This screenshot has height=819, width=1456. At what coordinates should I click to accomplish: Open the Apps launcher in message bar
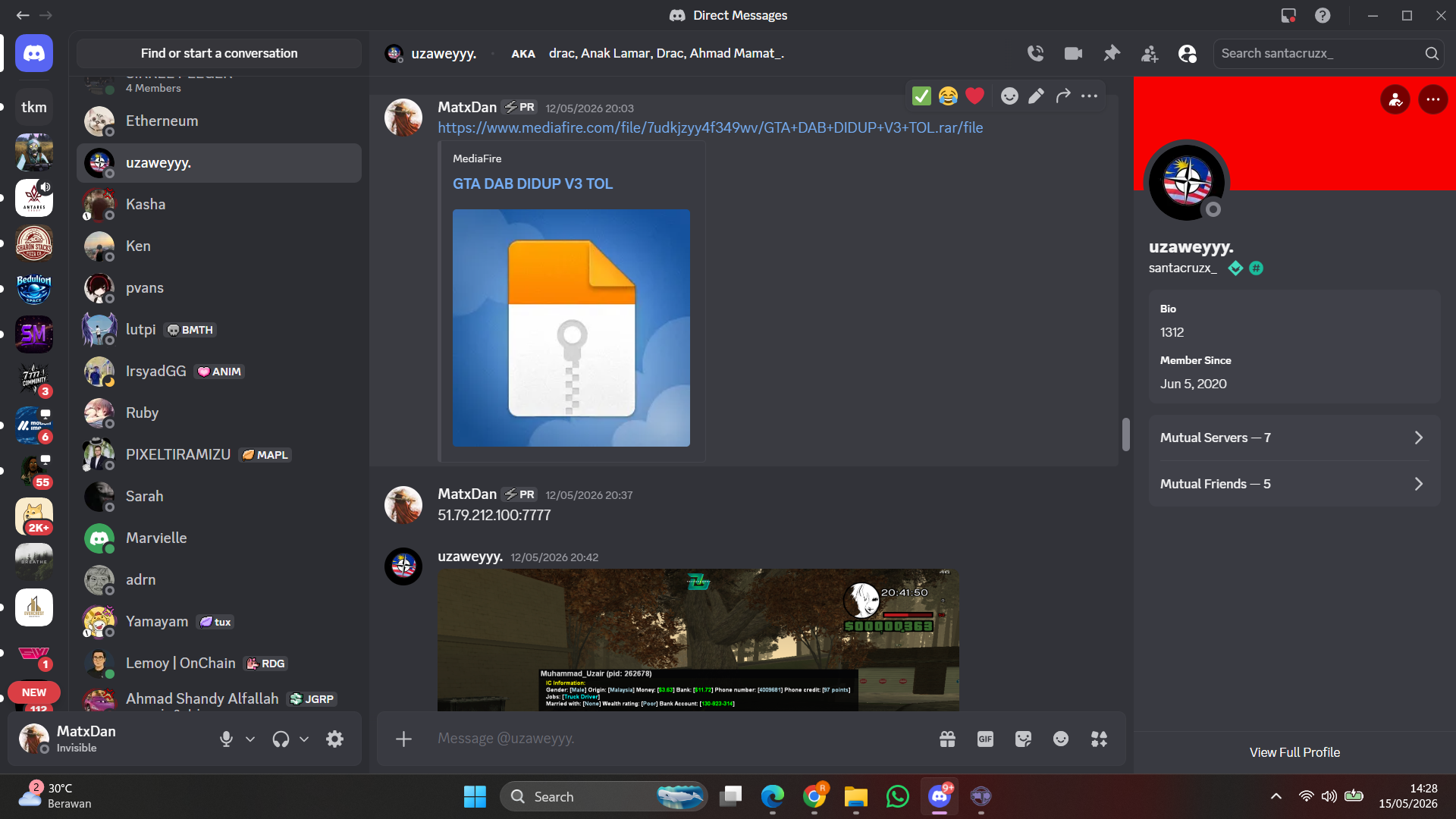[1099, 739]
